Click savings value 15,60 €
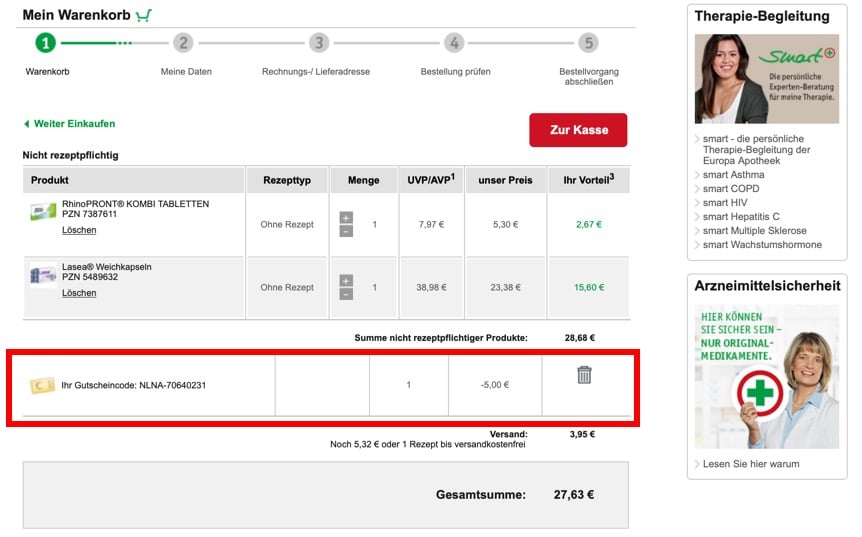This screenshot has height=537, width=862. [x=589, y=287]
